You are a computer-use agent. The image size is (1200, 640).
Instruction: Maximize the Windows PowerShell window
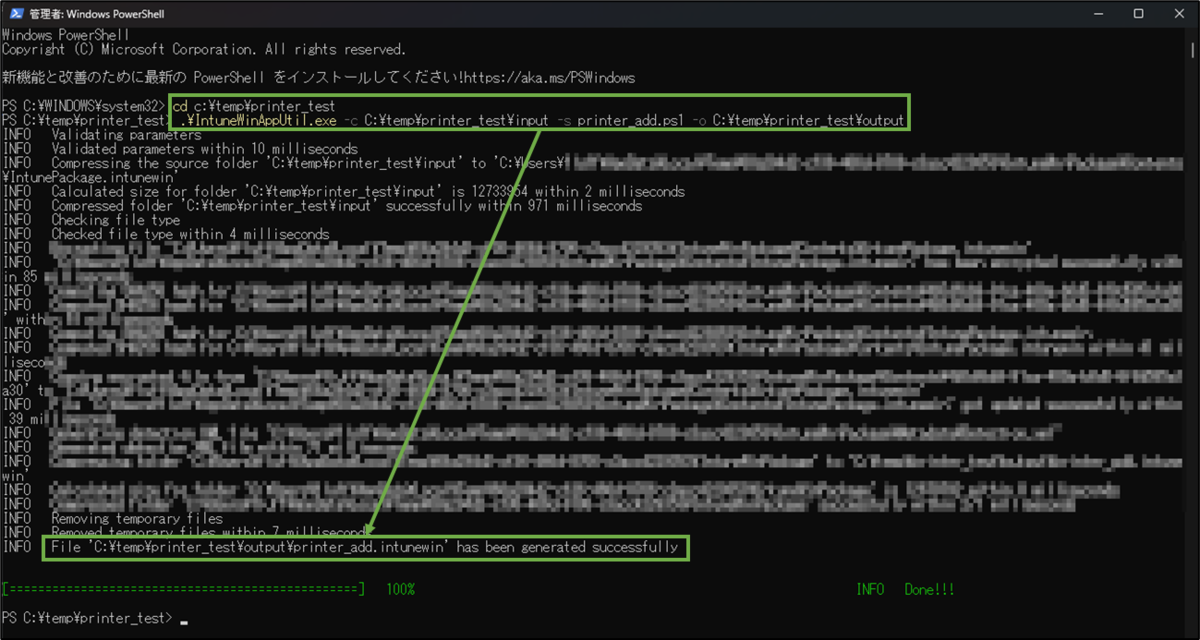[1138, 14]
